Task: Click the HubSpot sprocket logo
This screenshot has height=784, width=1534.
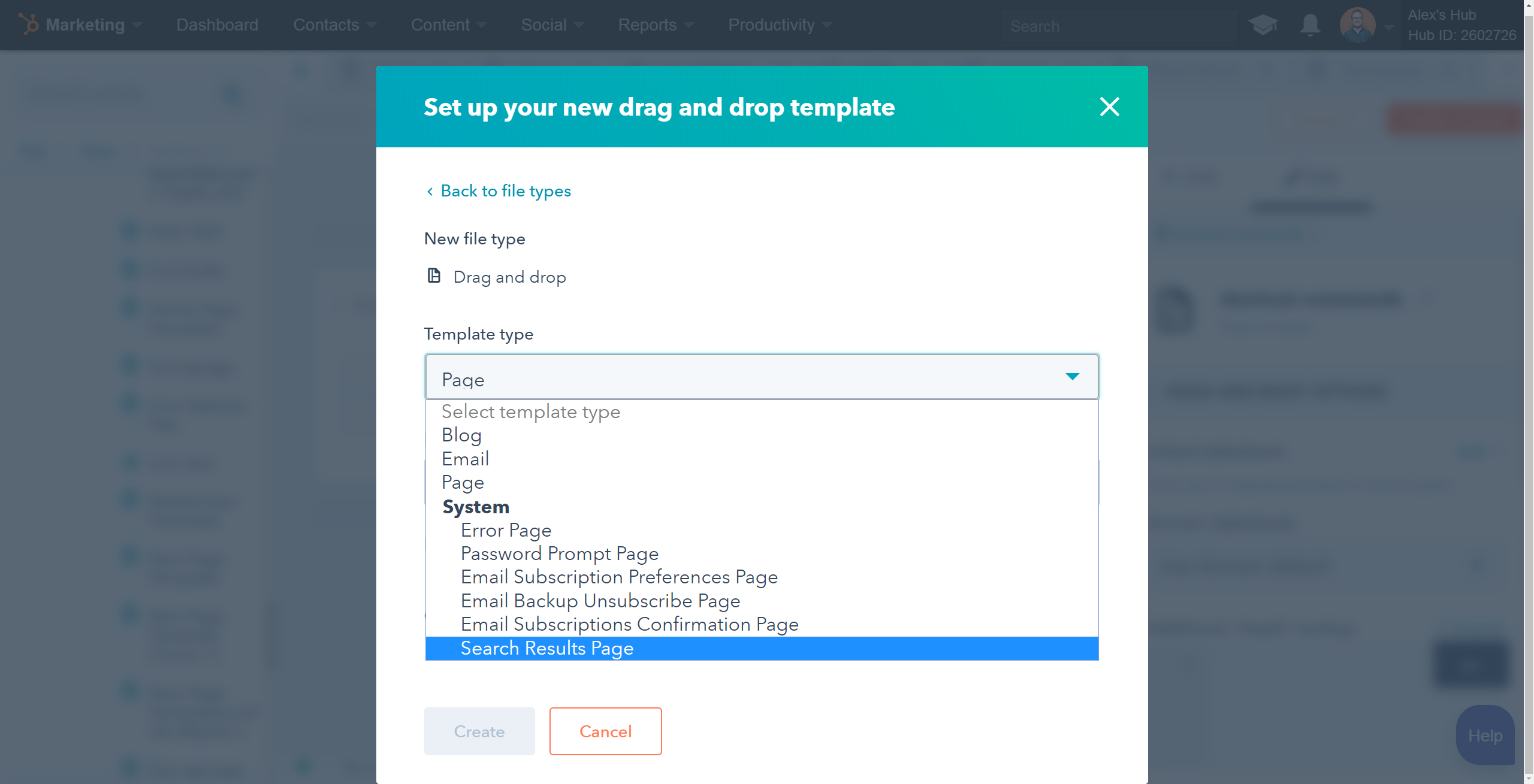Action: [29, 24]
